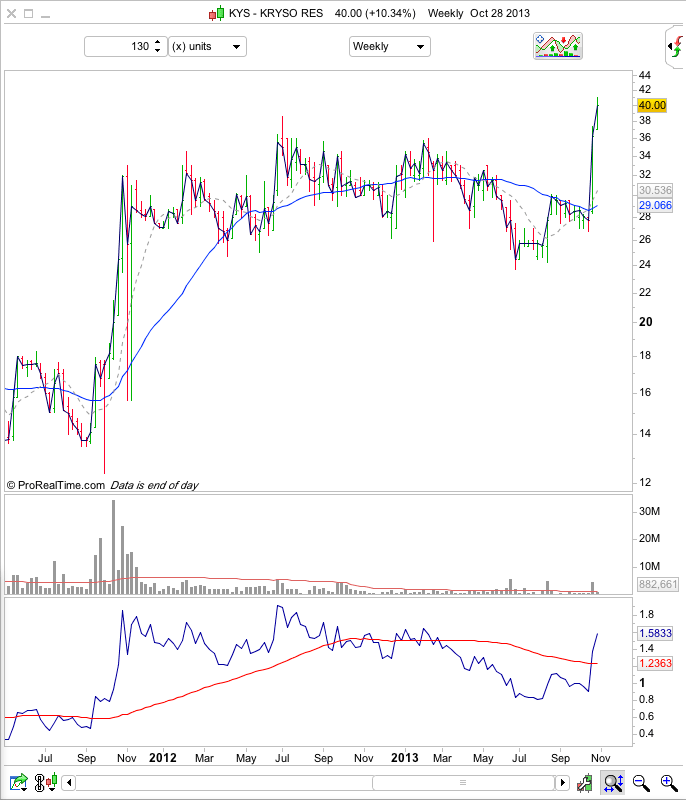The height and width of the screenshot is (800, 686).
Task: Close the KYS chart window
Action: 11,14
